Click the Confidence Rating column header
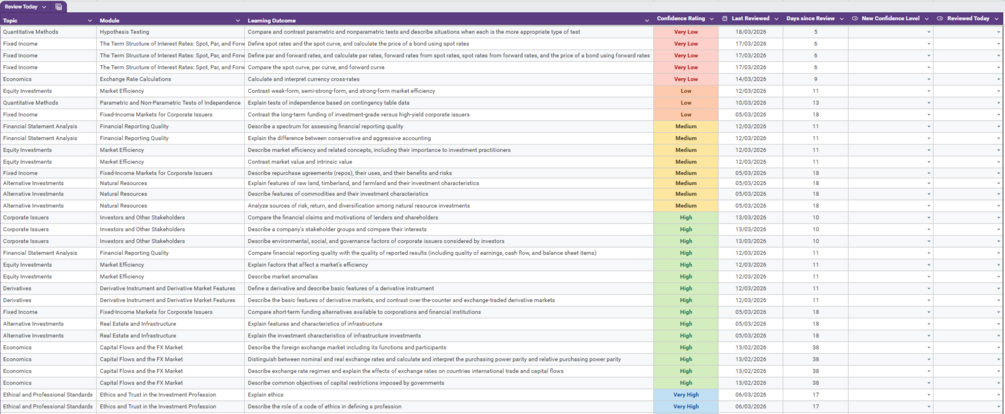Viewport: 1005px width, 414px height. [x=686, y=19]
